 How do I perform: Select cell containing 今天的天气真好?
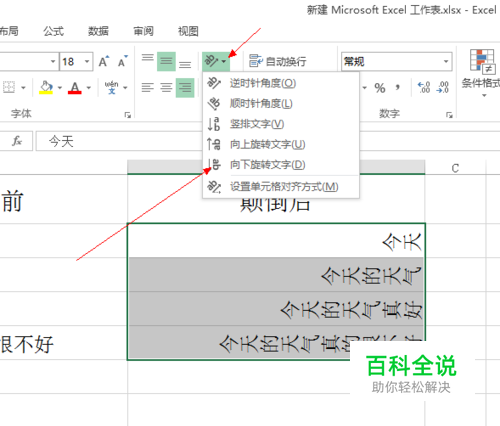coord(276,308)
